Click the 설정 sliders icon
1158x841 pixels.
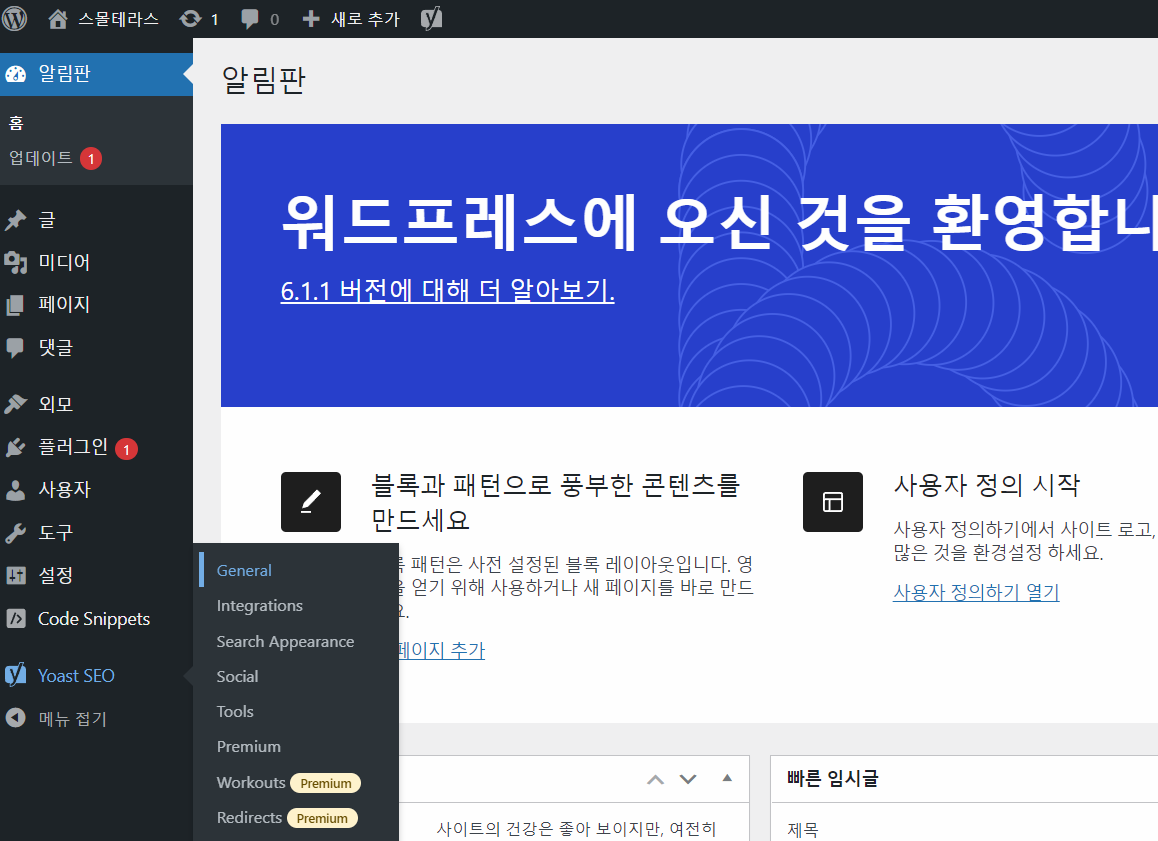point(16,575)
